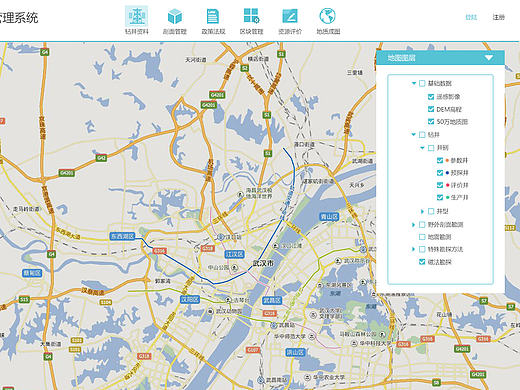Screen dimensions: 520x390
Task: Click the 横店街道 label on map
Action: click(x=258, y=59)
